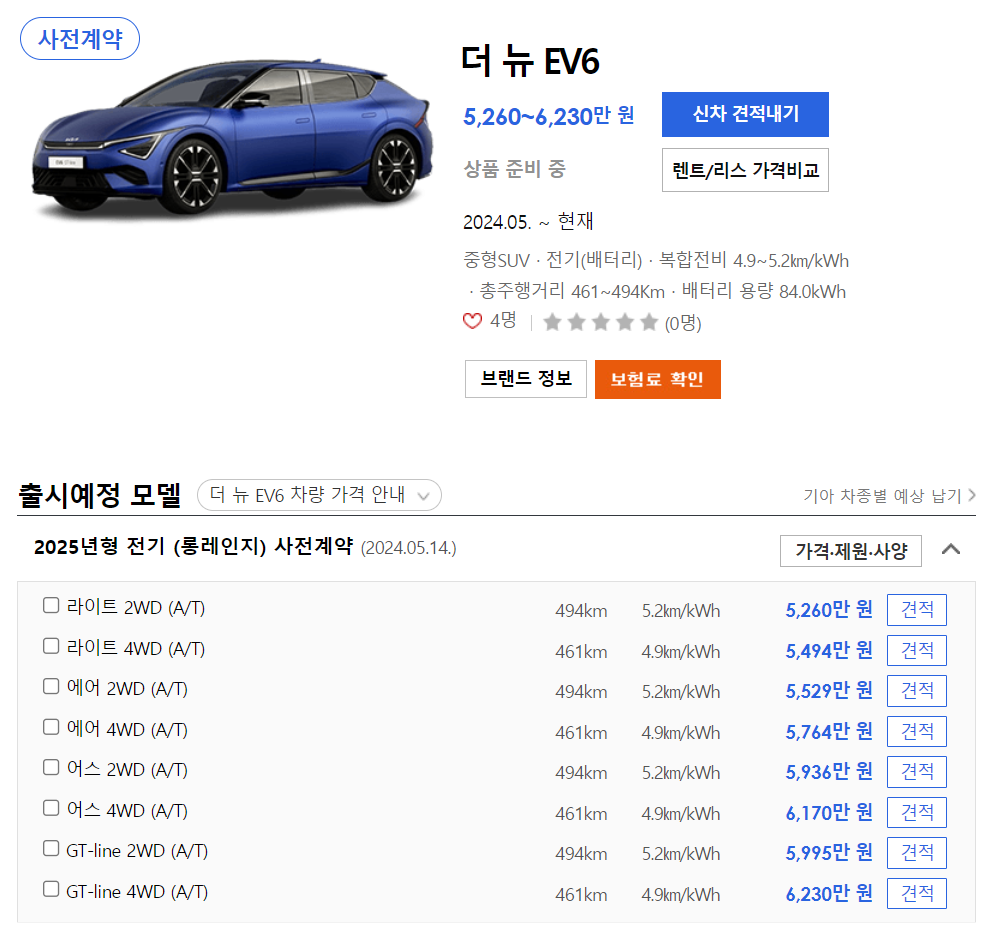Screen dimensions: 986x937
Task: Follow 기아 차종별 예상 납기 link
Action: (889, 496)
